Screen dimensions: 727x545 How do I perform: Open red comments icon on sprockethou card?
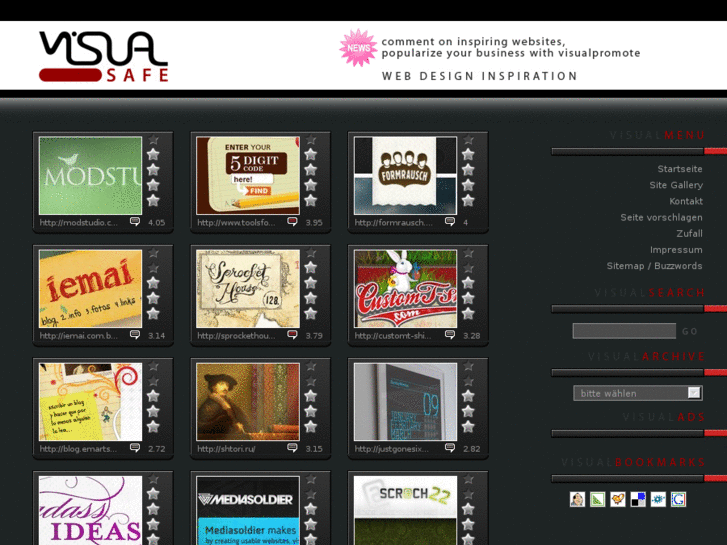tap(292, 335)
